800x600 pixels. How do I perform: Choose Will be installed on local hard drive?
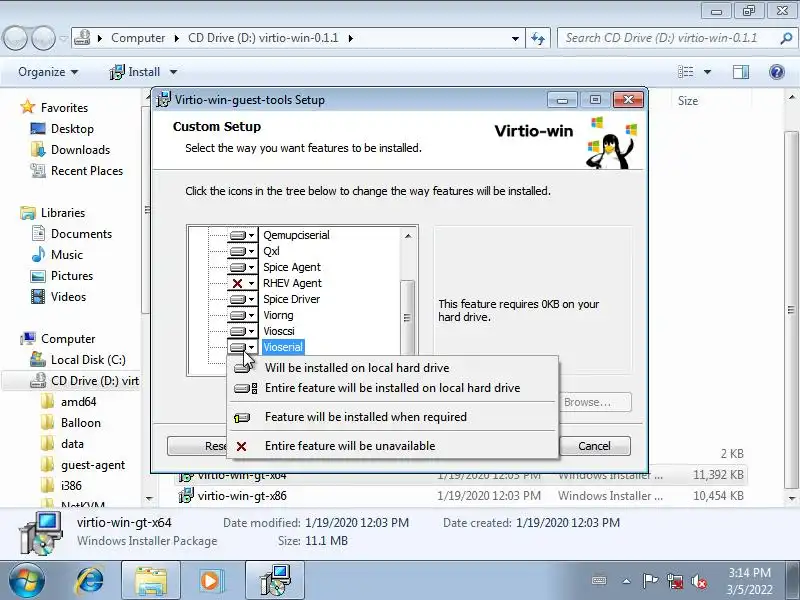click(392, 368)
